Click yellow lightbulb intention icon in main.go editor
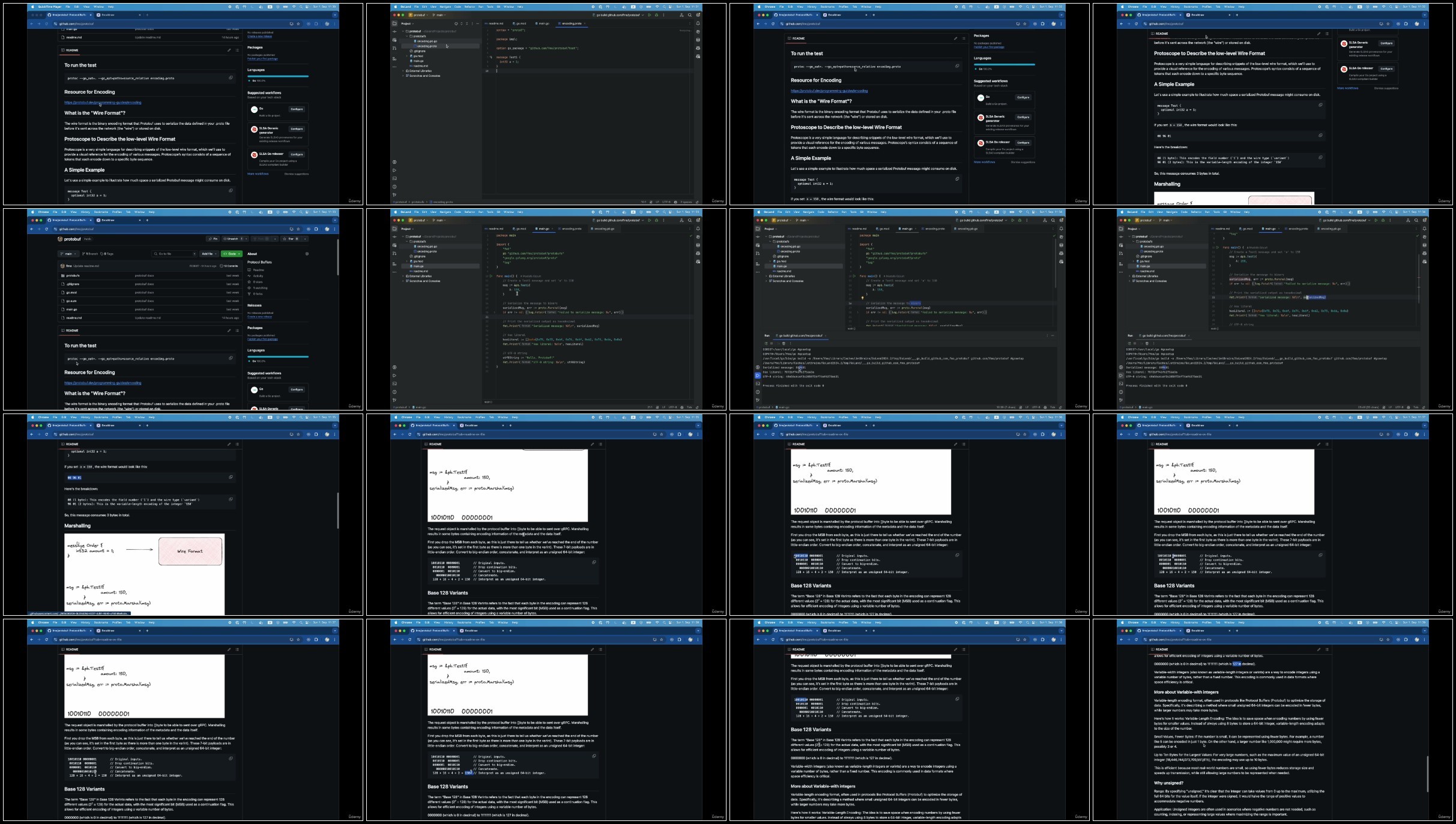Image resolution: width=1456 pixels, height=824 pixels. [x=862, y=298]
